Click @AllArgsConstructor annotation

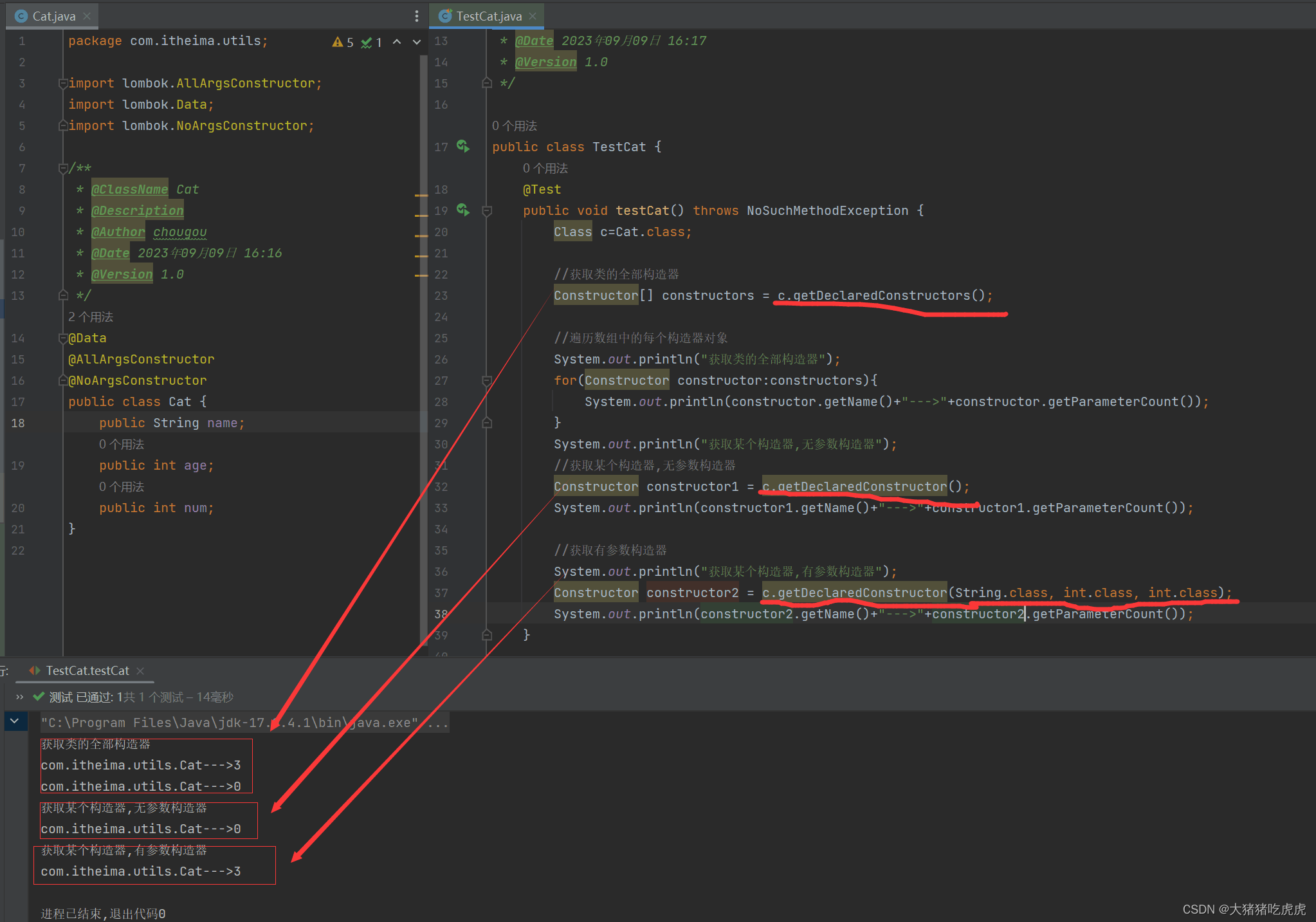(x=142, y=359)
